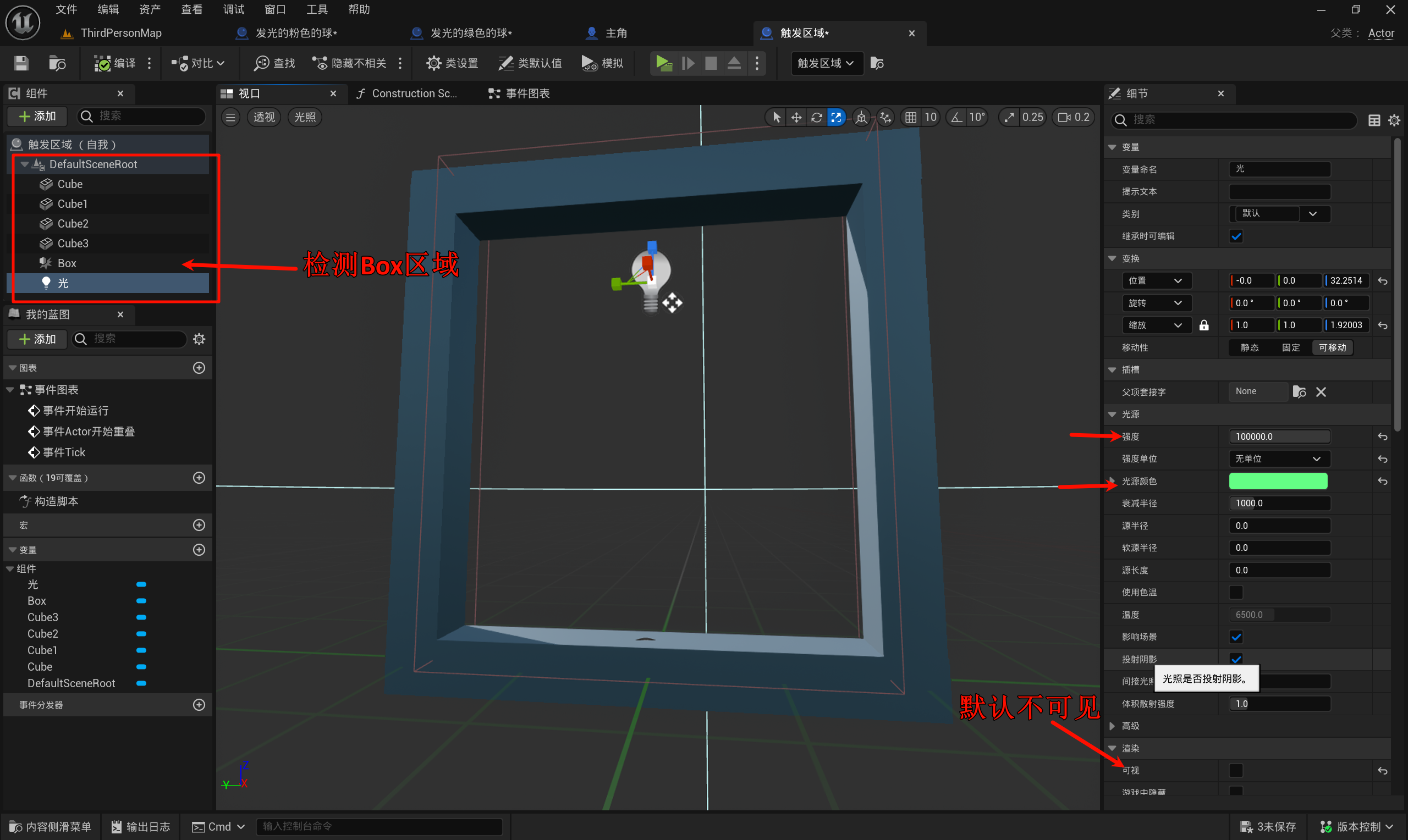
Task: Add new graph with plus in 图表 row
Action: coord(199,368)
